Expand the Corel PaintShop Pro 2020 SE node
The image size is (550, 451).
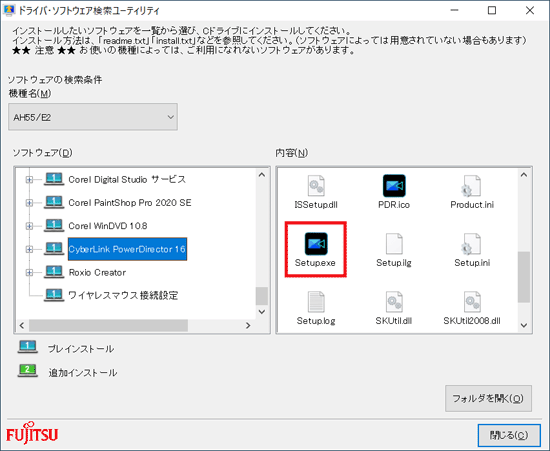click(29, 203)
